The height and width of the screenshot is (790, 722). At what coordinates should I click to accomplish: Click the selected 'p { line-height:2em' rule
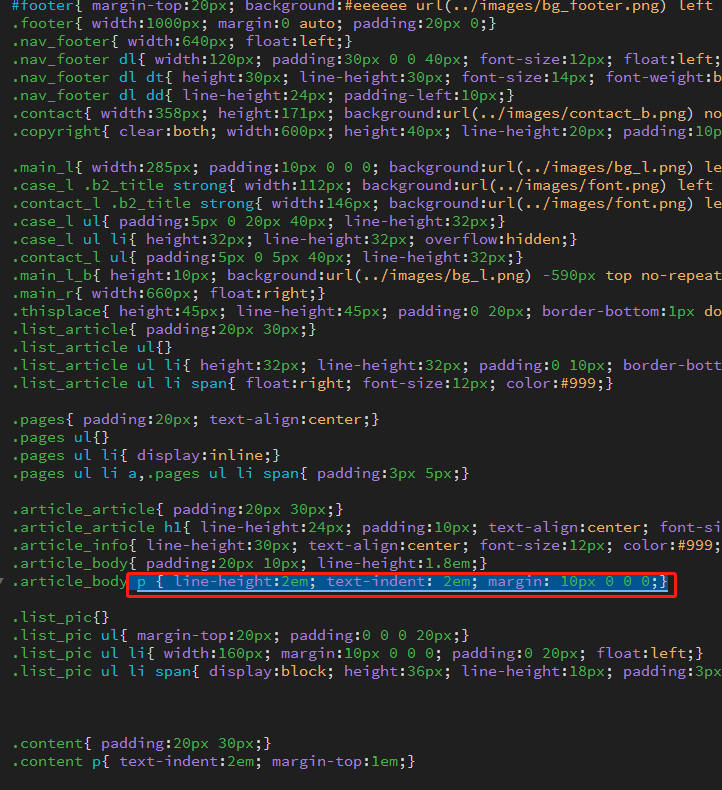click(402, 582)
